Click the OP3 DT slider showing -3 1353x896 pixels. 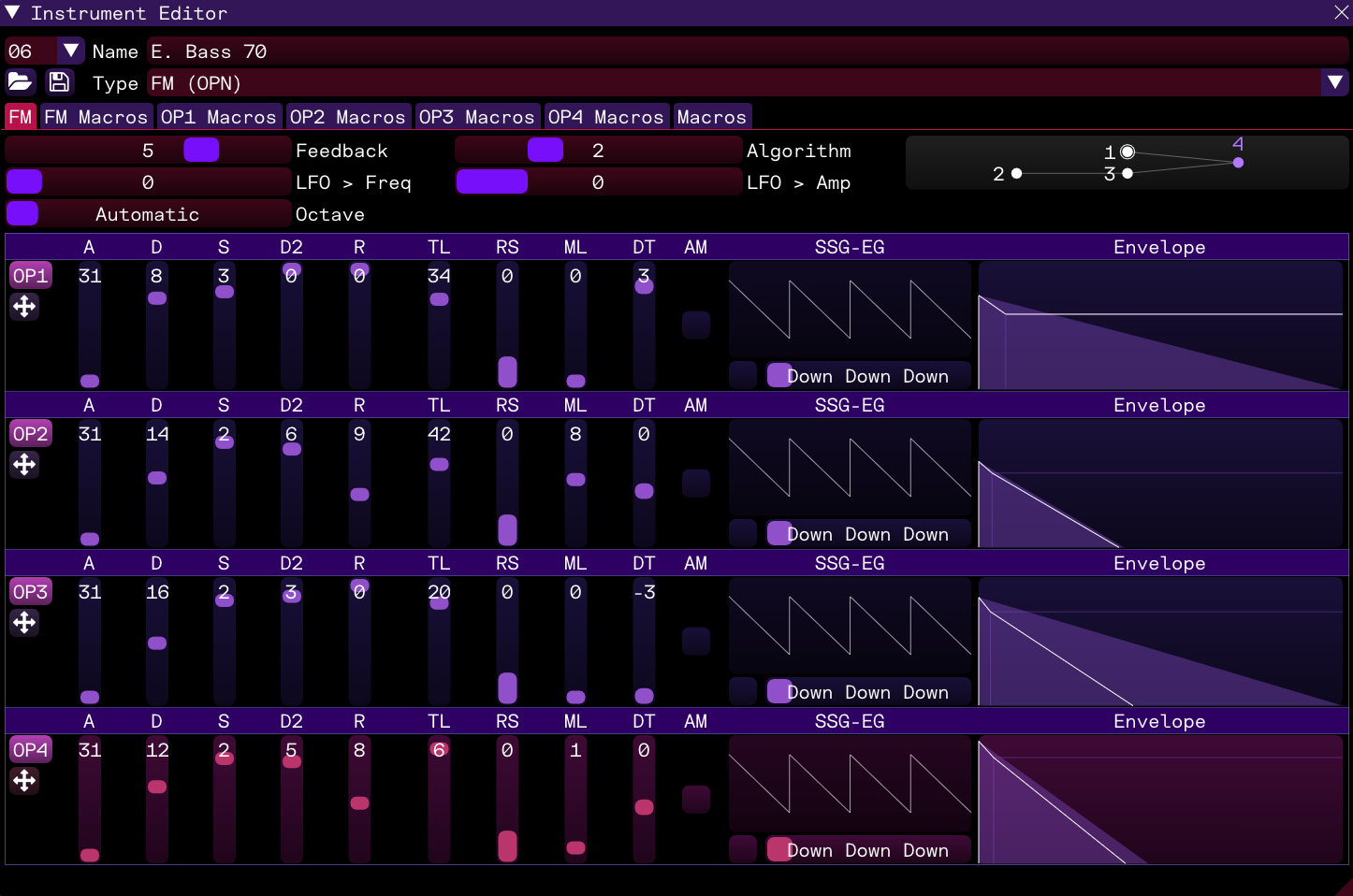pyautogui.click(x=644, y=642)
